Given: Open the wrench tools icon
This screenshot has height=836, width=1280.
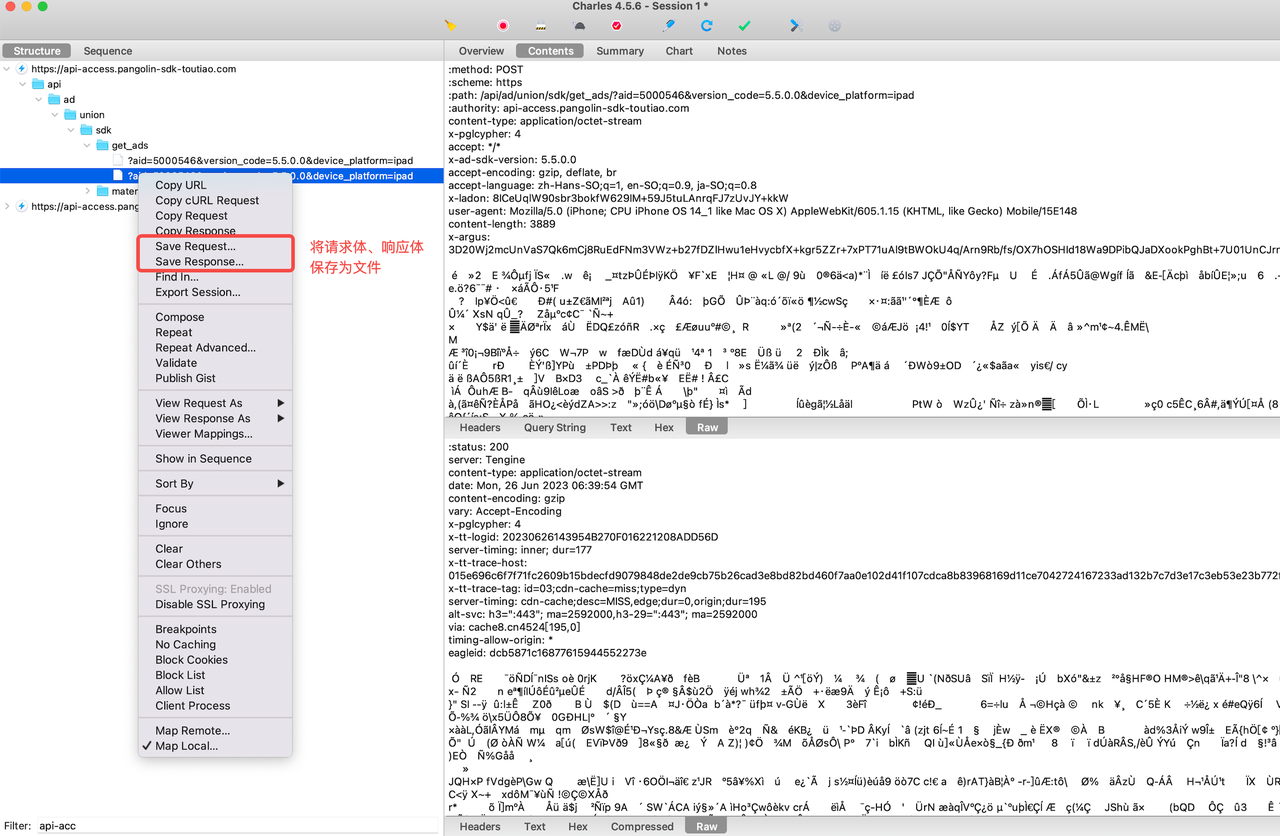Looking at the screenshot, I should (796, 25).
